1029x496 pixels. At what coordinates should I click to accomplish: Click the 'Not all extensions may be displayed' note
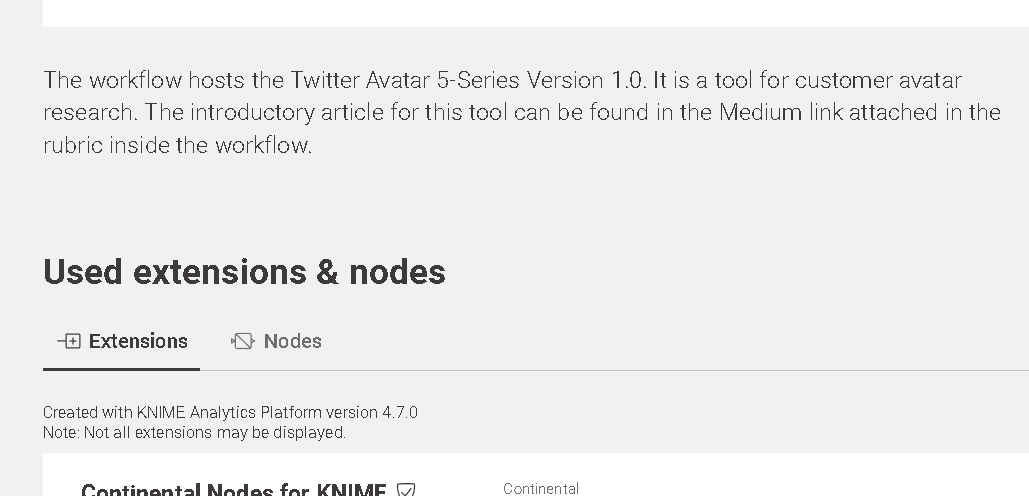214,432
